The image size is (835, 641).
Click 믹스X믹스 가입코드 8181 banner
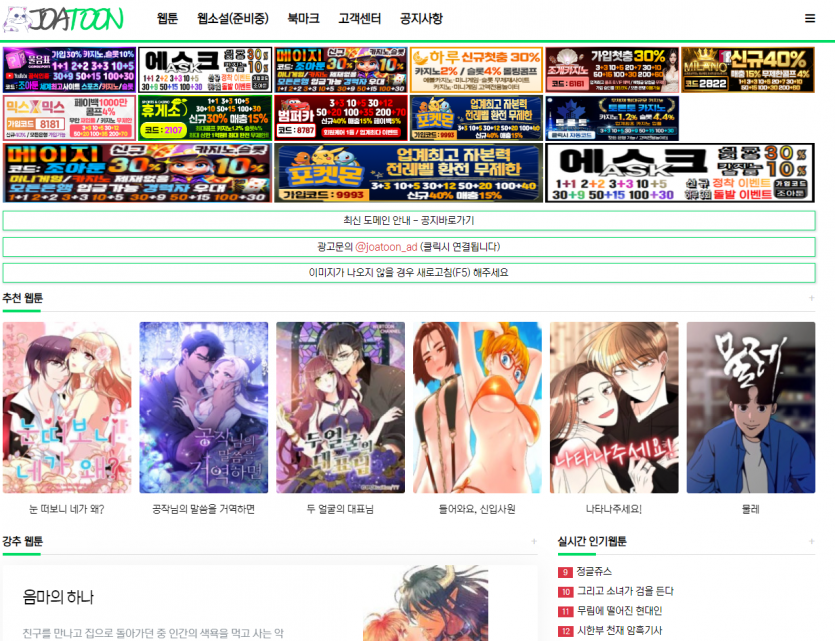coord(69,118)
